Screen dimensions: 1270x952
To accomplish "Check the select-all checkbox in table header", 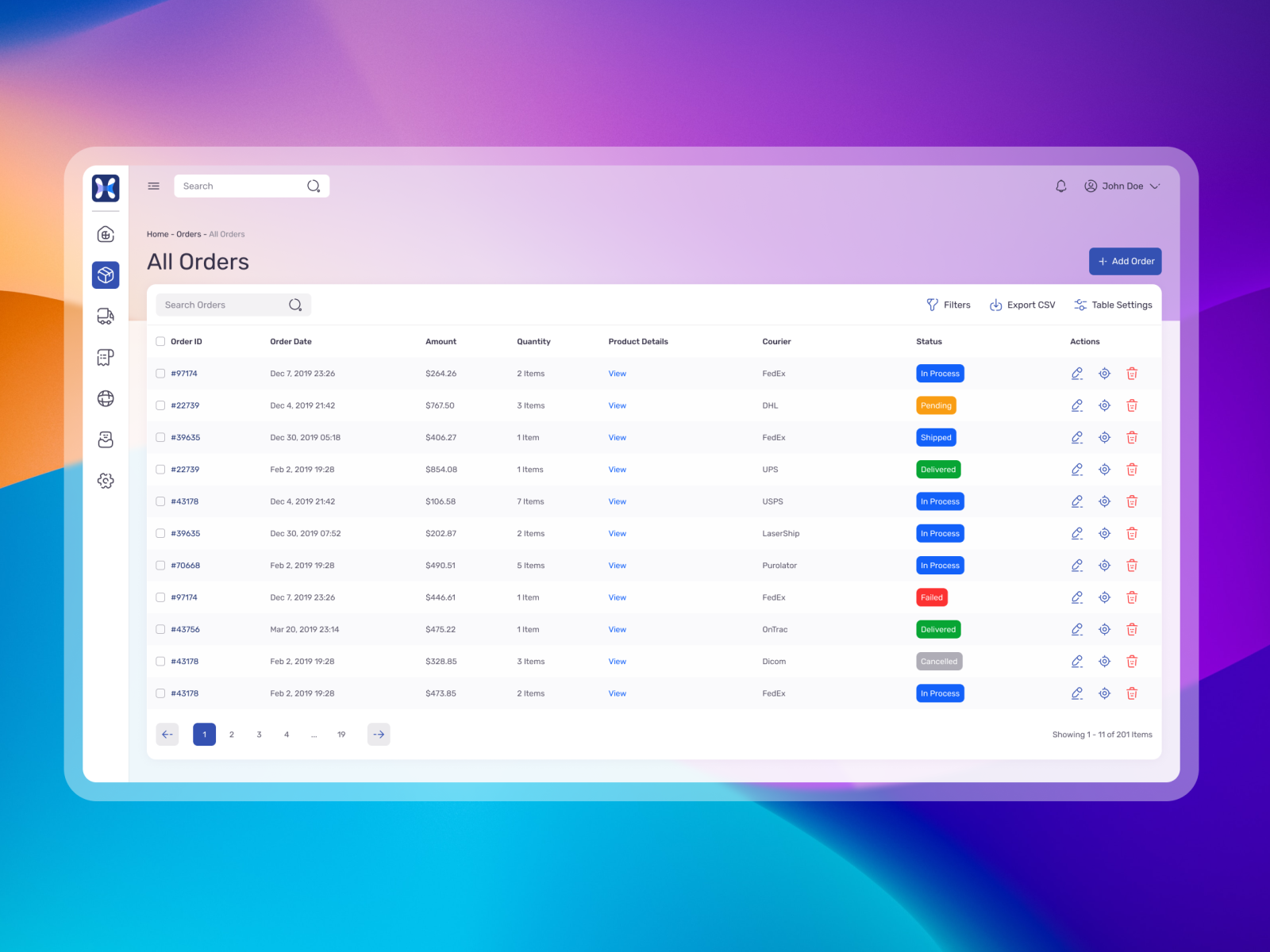I will [160, 341].
